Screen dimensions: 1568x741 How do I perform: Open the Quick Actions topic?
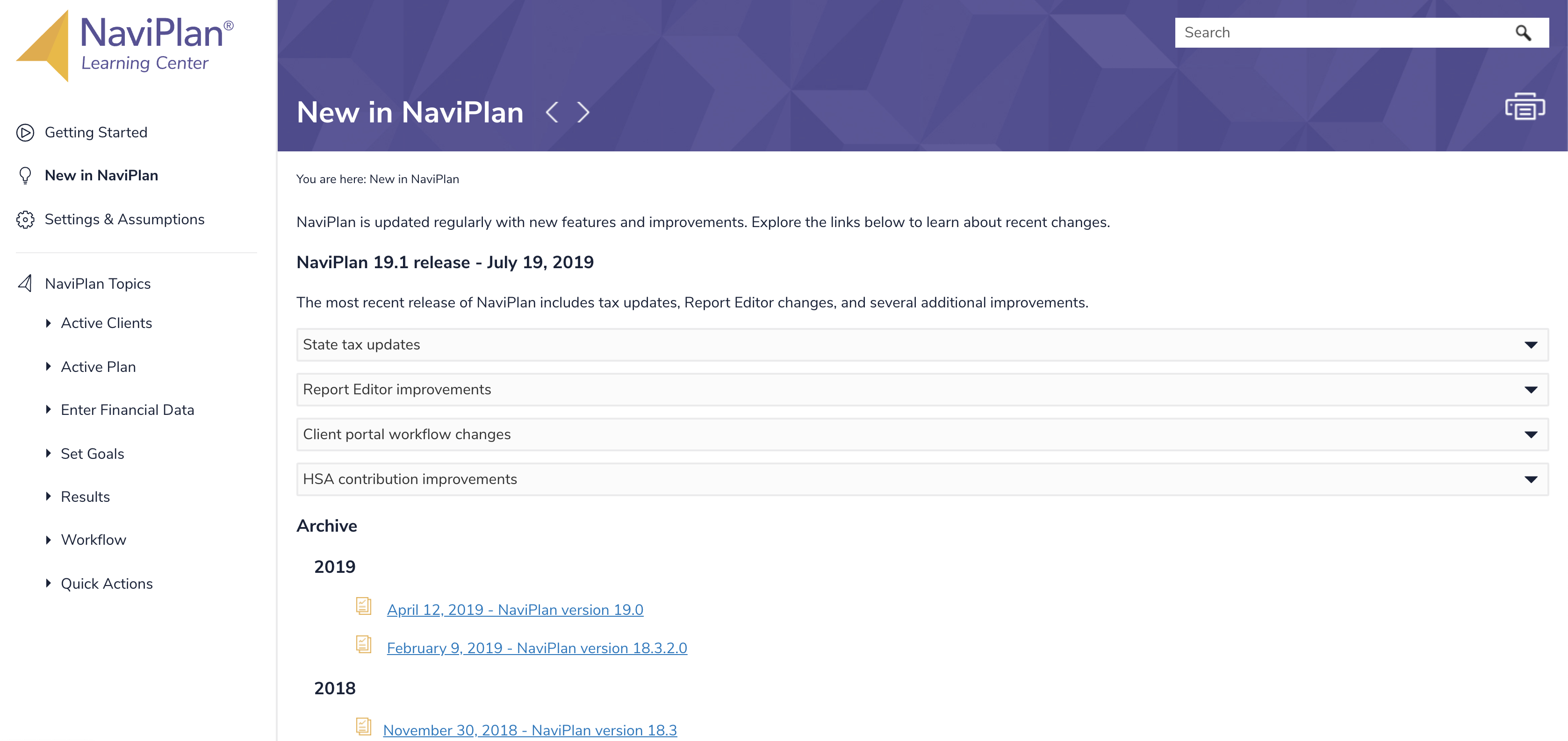(107, 584)
